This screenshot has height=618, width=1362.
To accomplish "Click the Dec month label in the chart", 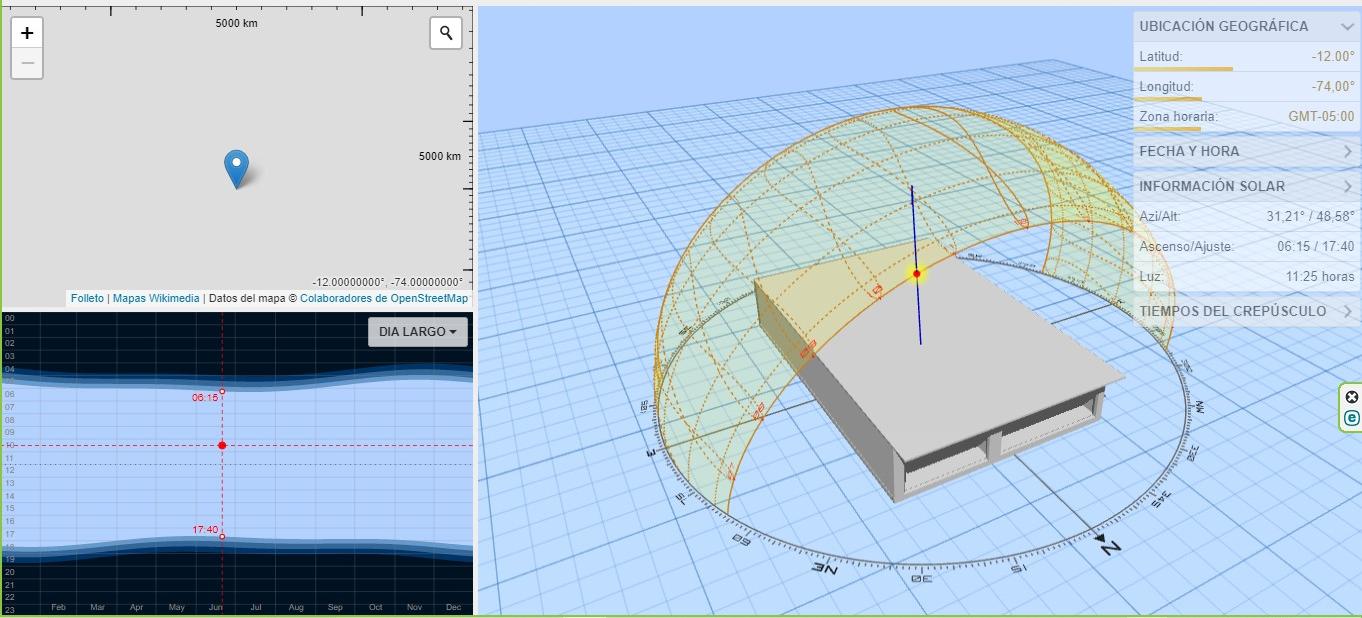I will click(453, 607).
